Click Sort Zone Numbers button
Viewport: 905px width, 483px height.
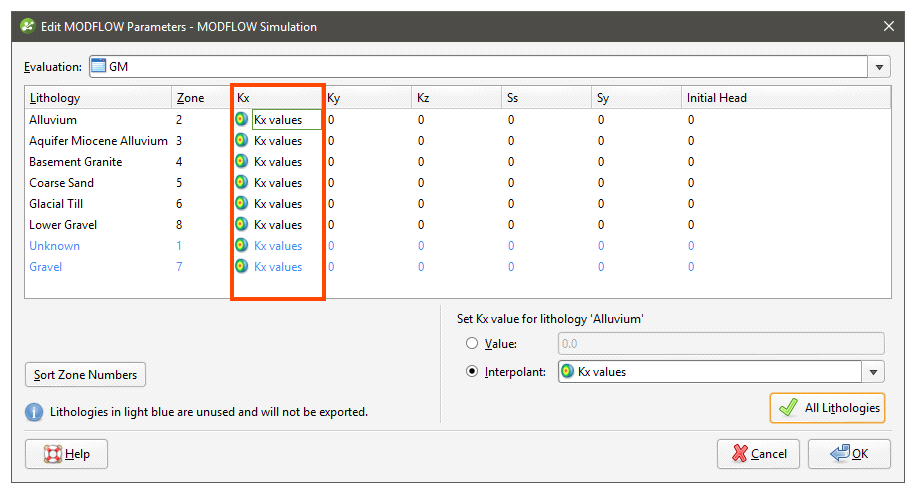tap(85, 375)
